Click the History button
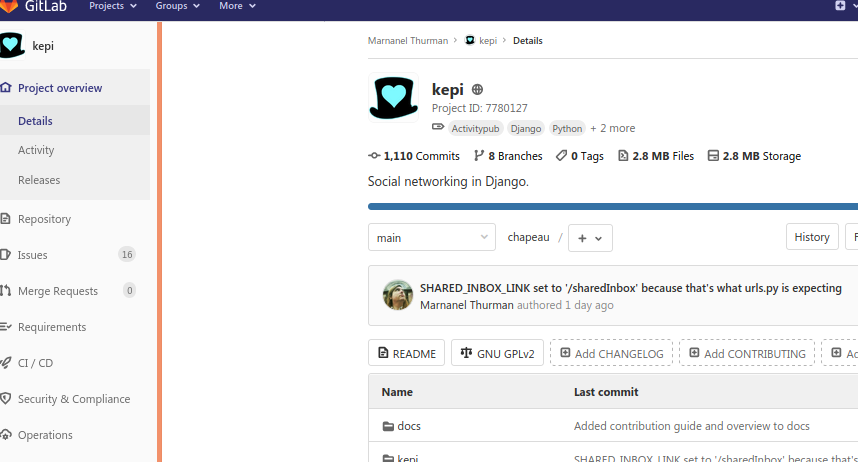This screenshot has height=462, width=858. pos(812,237)
